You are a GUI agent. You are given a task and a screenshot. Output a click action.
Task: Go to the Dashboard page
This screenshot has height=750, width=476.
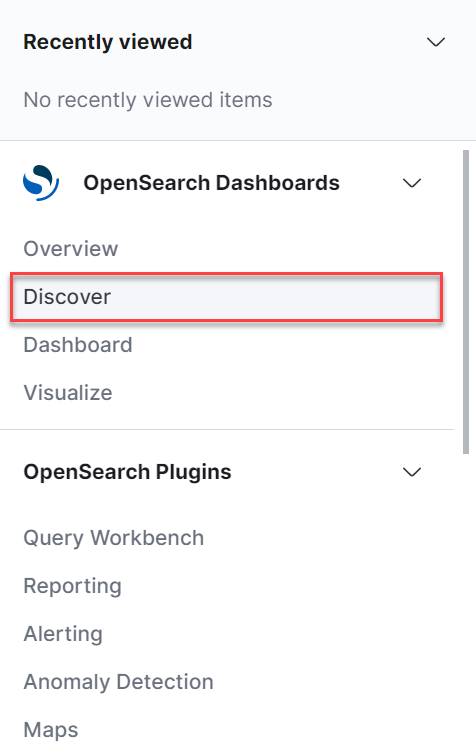pos(78,345)
